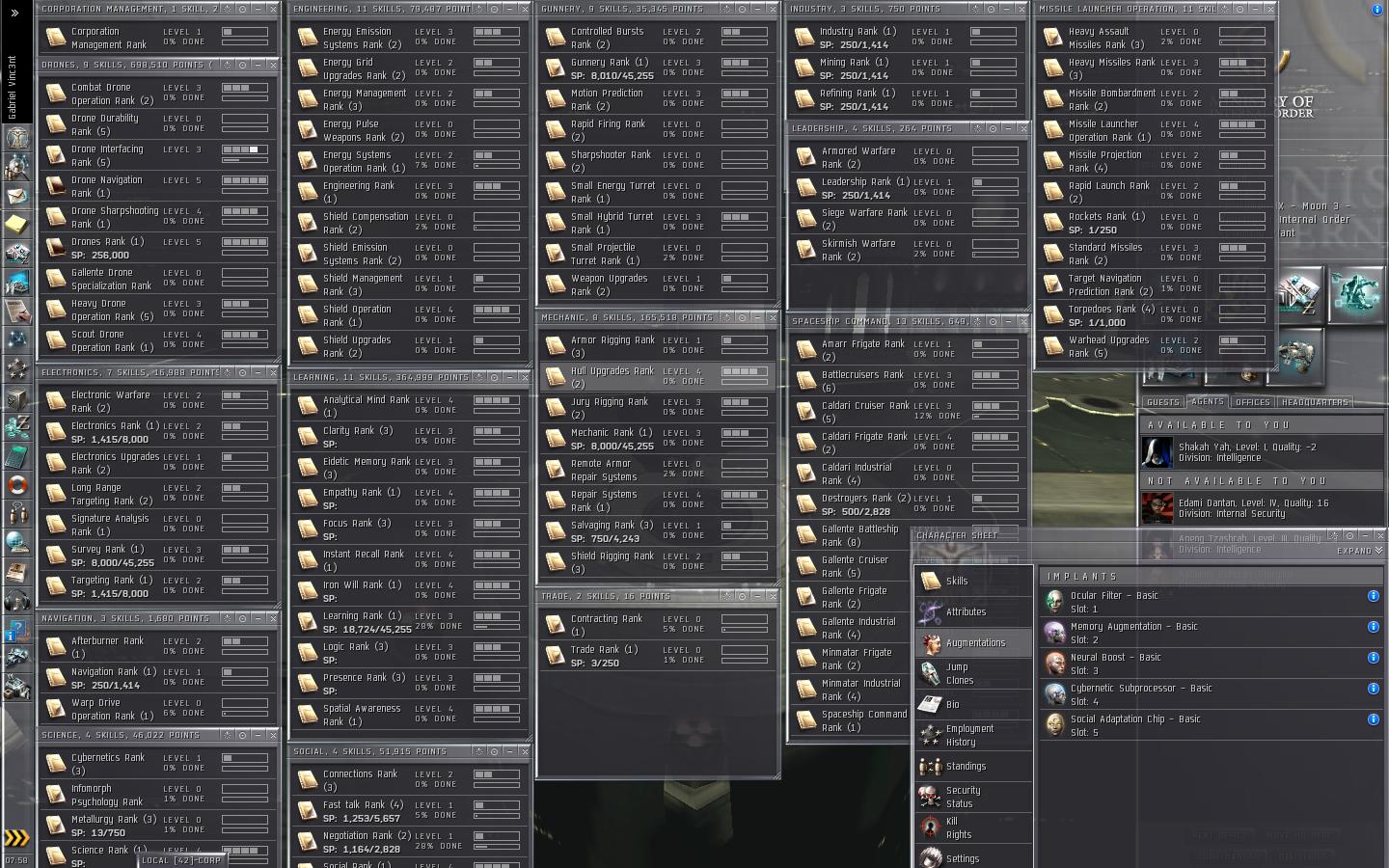Click the blue info icon in the top-right corner
This screenshot has height=868, width=1389.
(1376, 10)
